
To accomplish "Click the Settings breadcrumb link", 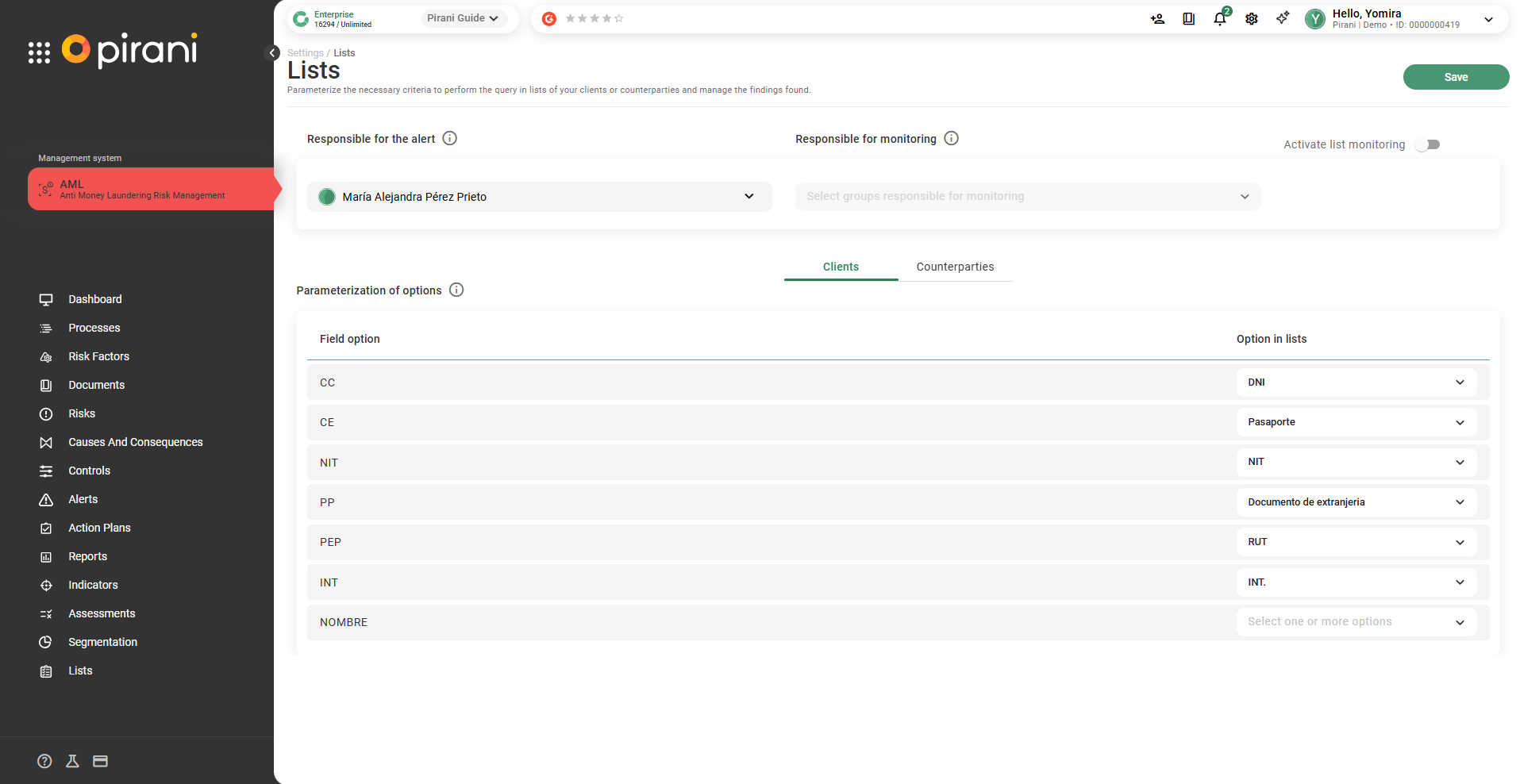I will (x=305, y=53).
